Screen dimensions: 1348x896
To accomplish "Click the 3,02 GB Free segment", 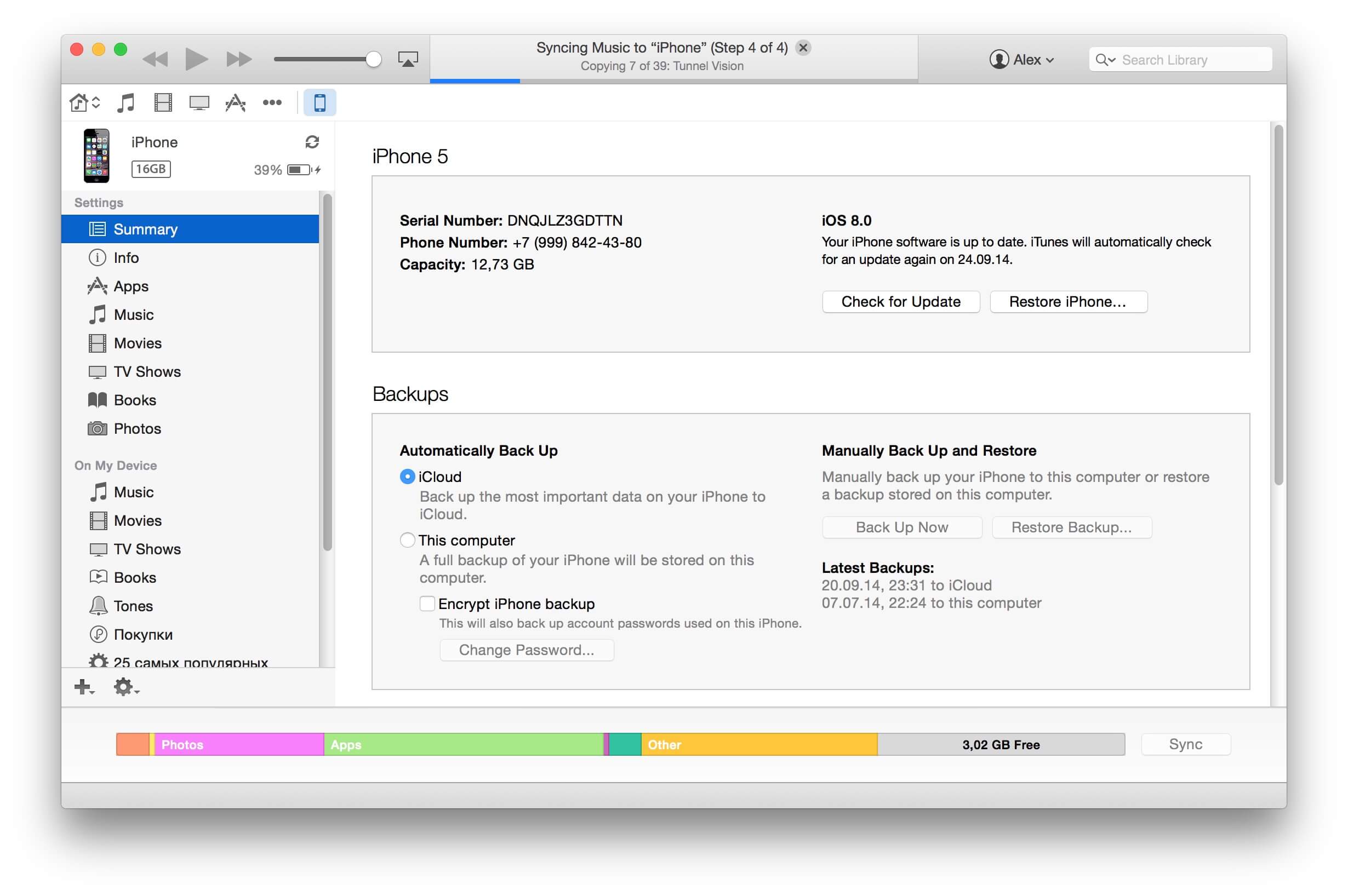I will pyautogui.click(x=1001, y=745).
